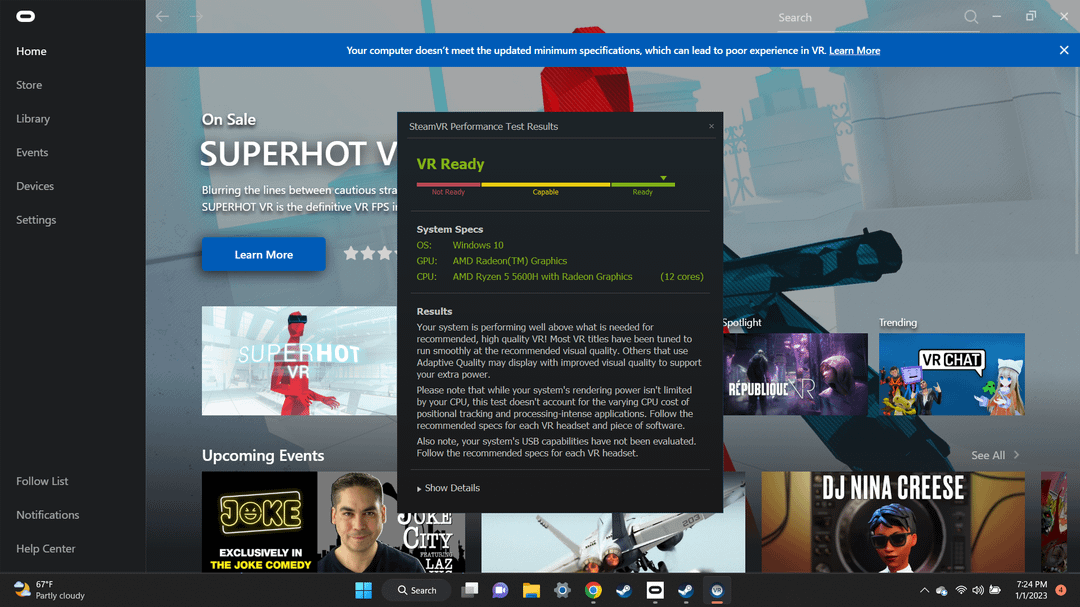Viewport: 1080px width, 607px height.
Task: Open File Explorer from taskbar
Action: (531, 590)
